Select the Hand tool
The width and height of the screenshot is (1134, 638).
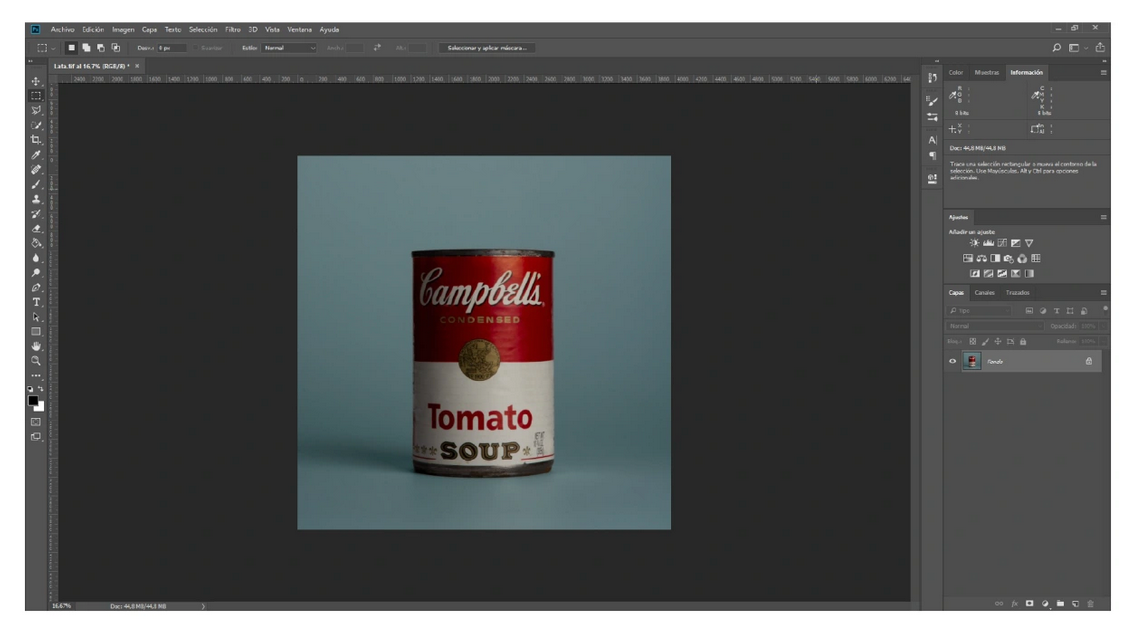click(x=35, y=346)
